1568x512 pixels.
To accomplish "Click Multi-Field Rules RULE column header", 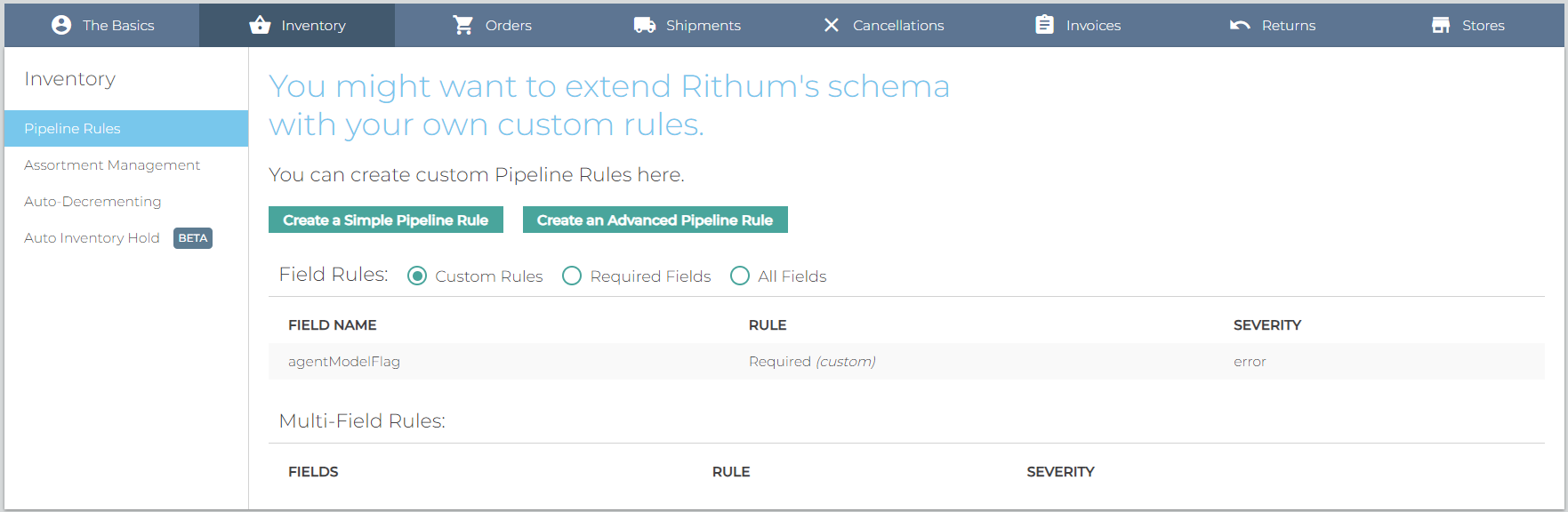I will 731,471.
